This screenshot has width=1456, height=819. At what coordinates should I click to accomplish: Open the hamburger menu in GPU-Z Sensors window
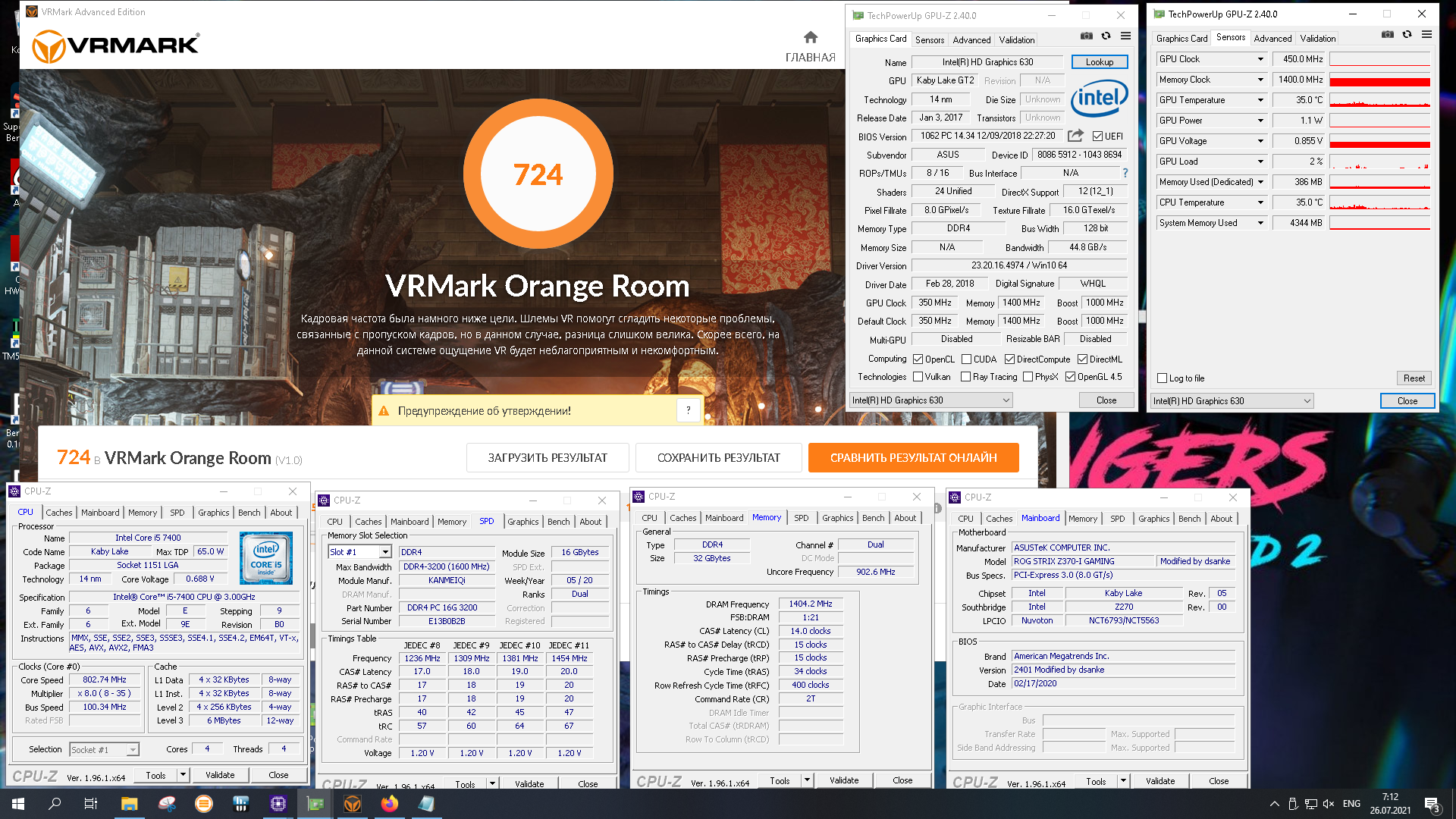pos(1426,35)
